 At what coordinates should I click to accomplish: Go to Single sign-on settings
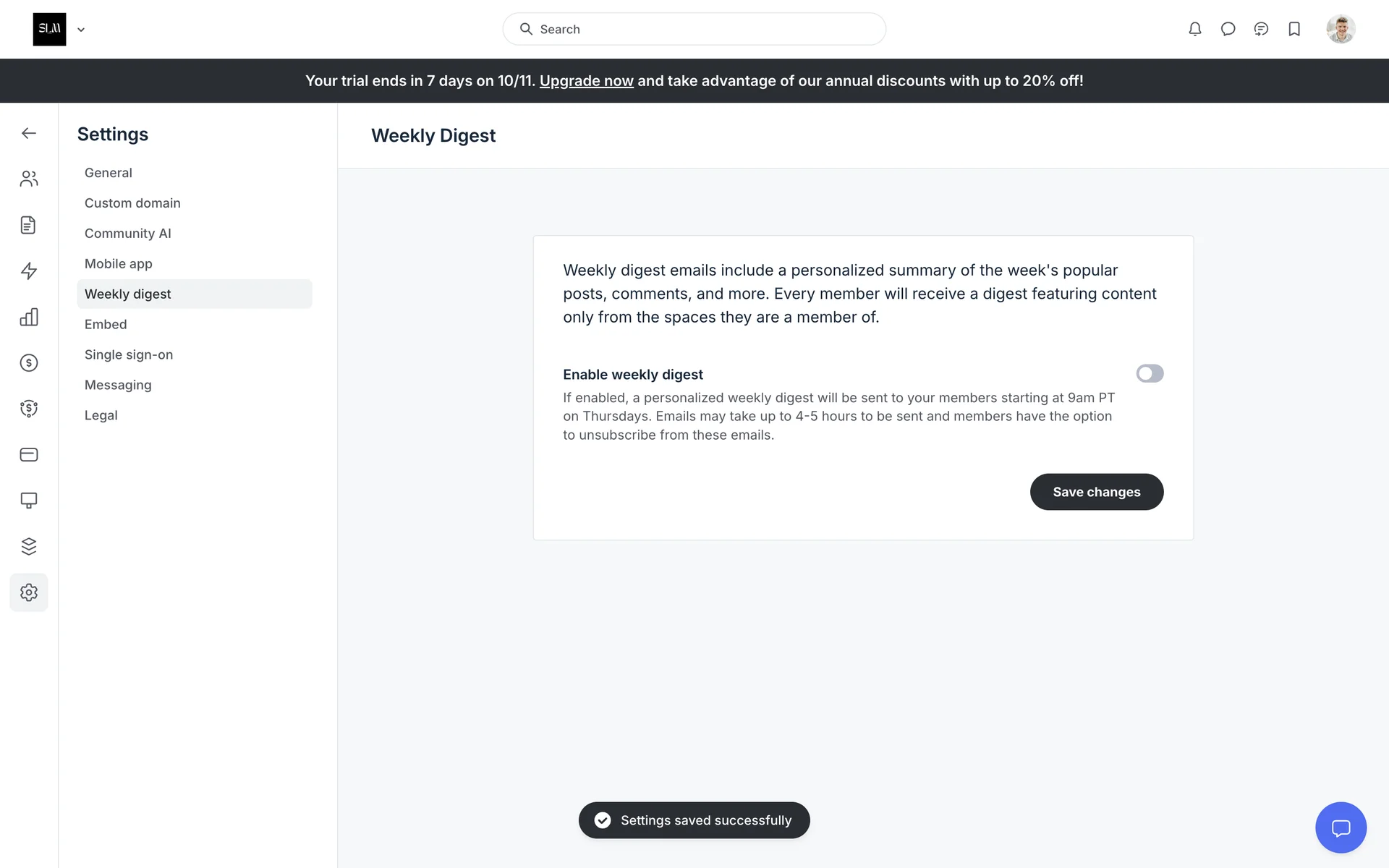[x=129, y=355]
